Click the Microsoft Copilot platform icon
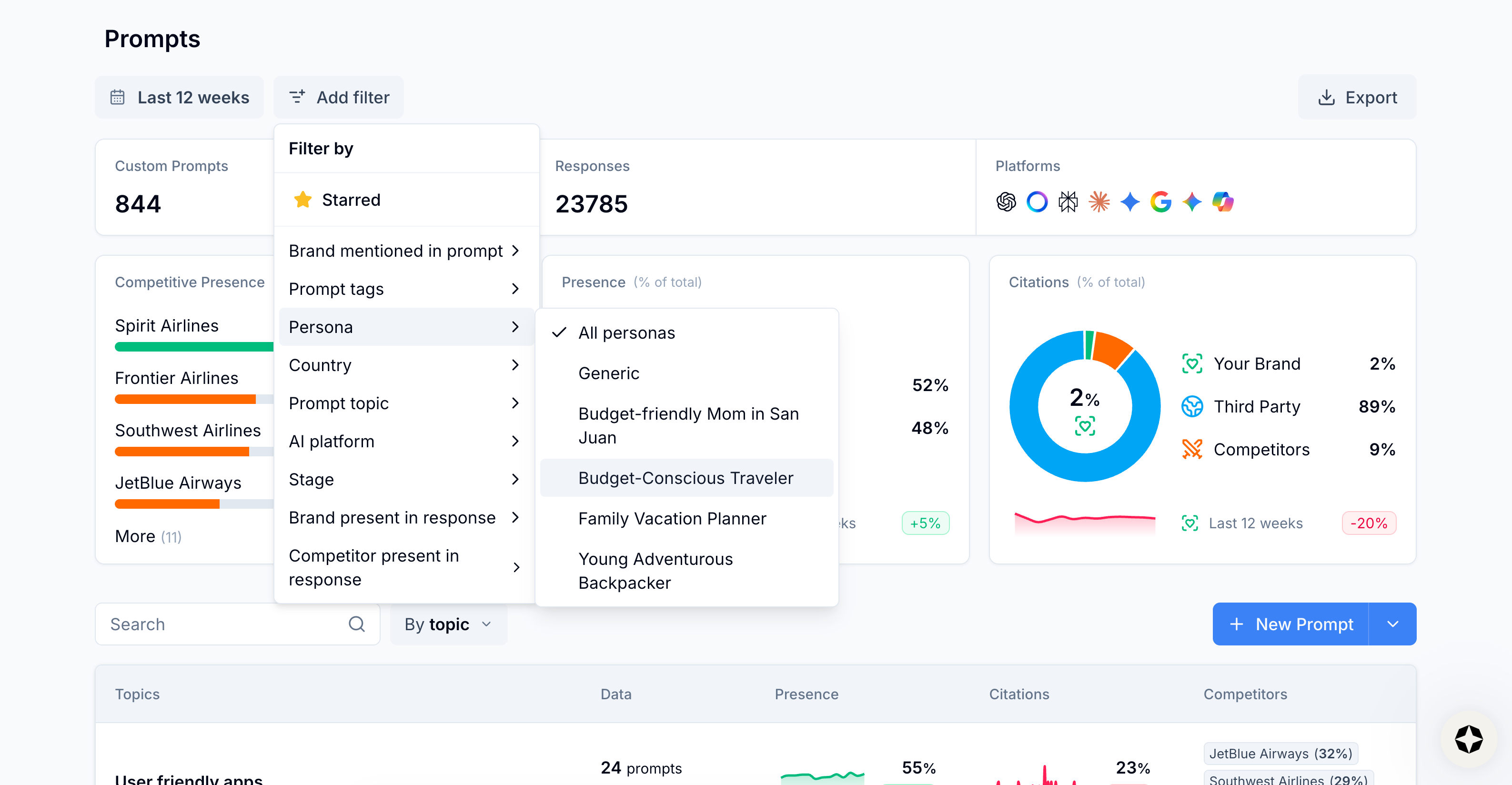 click(1223, 202)
